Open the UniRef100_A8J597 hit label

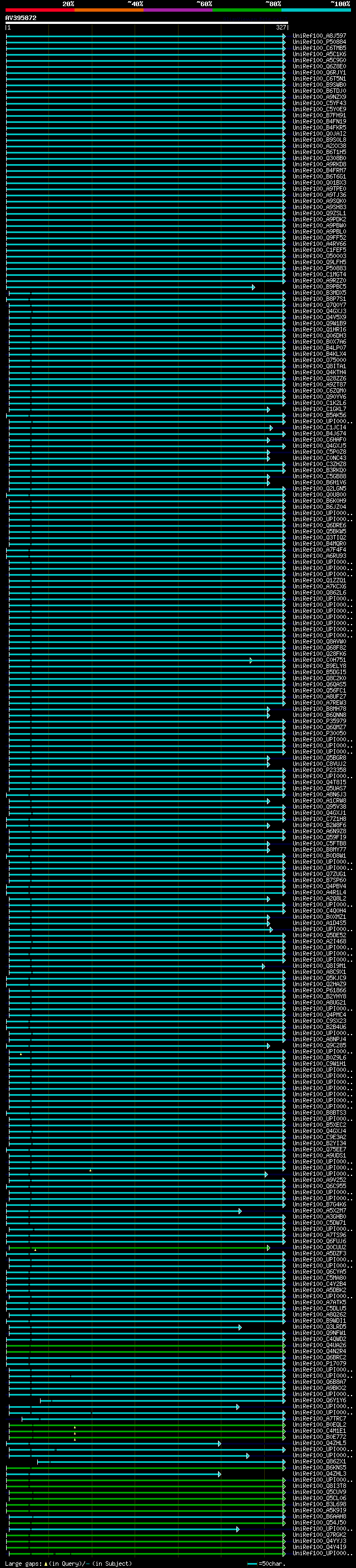coord(319,36)
